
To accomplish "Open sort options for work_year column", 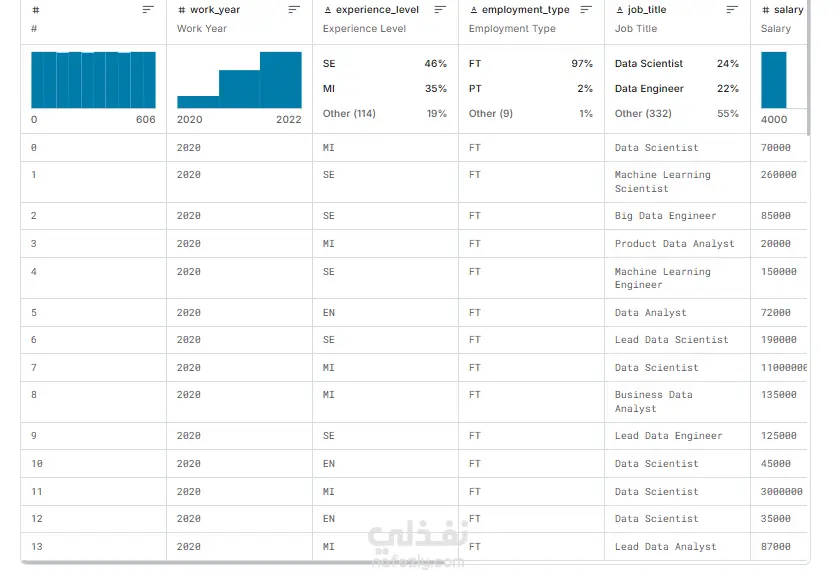I will pyautogui.click(x=294, y=10).
